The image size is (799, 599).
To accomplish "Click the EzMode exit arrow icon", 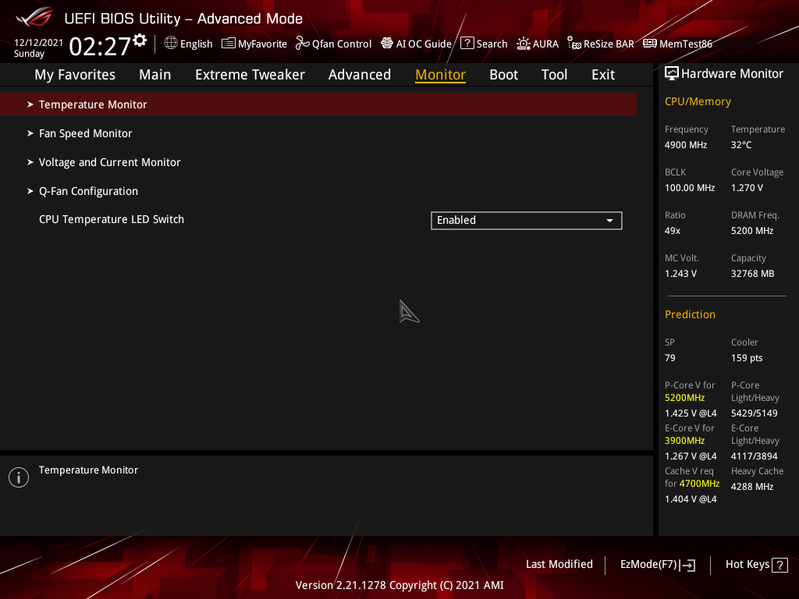I will click(688, 565).
